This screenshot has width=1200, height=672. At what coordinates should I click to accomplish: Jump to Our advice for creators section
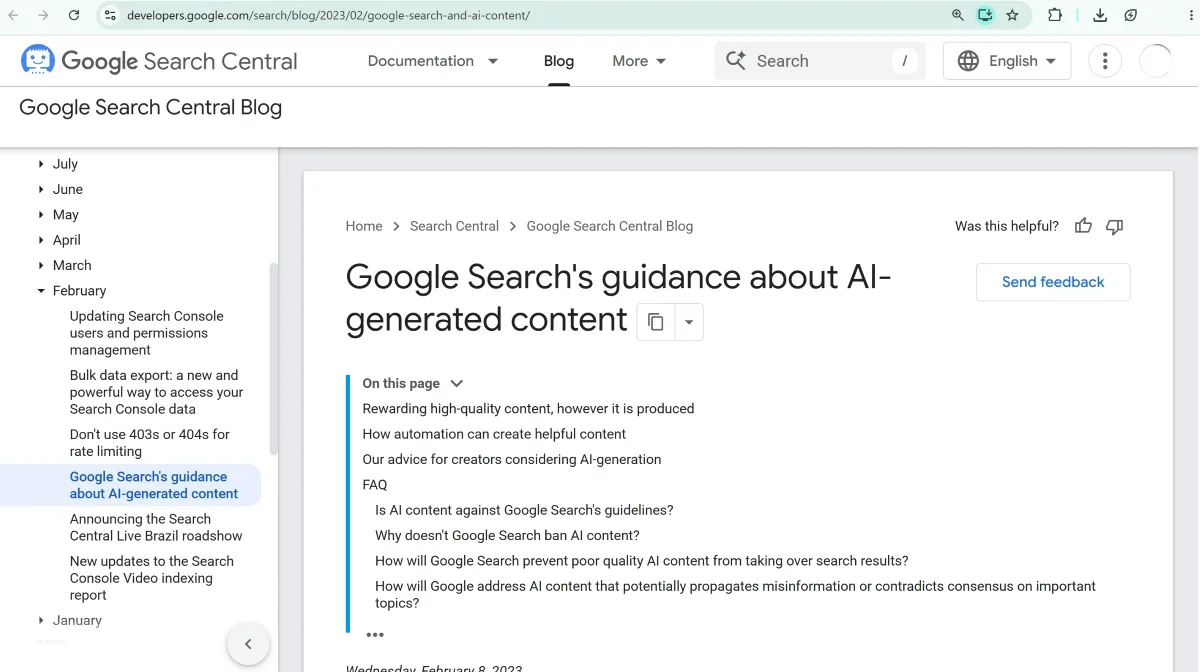[512, 460]
